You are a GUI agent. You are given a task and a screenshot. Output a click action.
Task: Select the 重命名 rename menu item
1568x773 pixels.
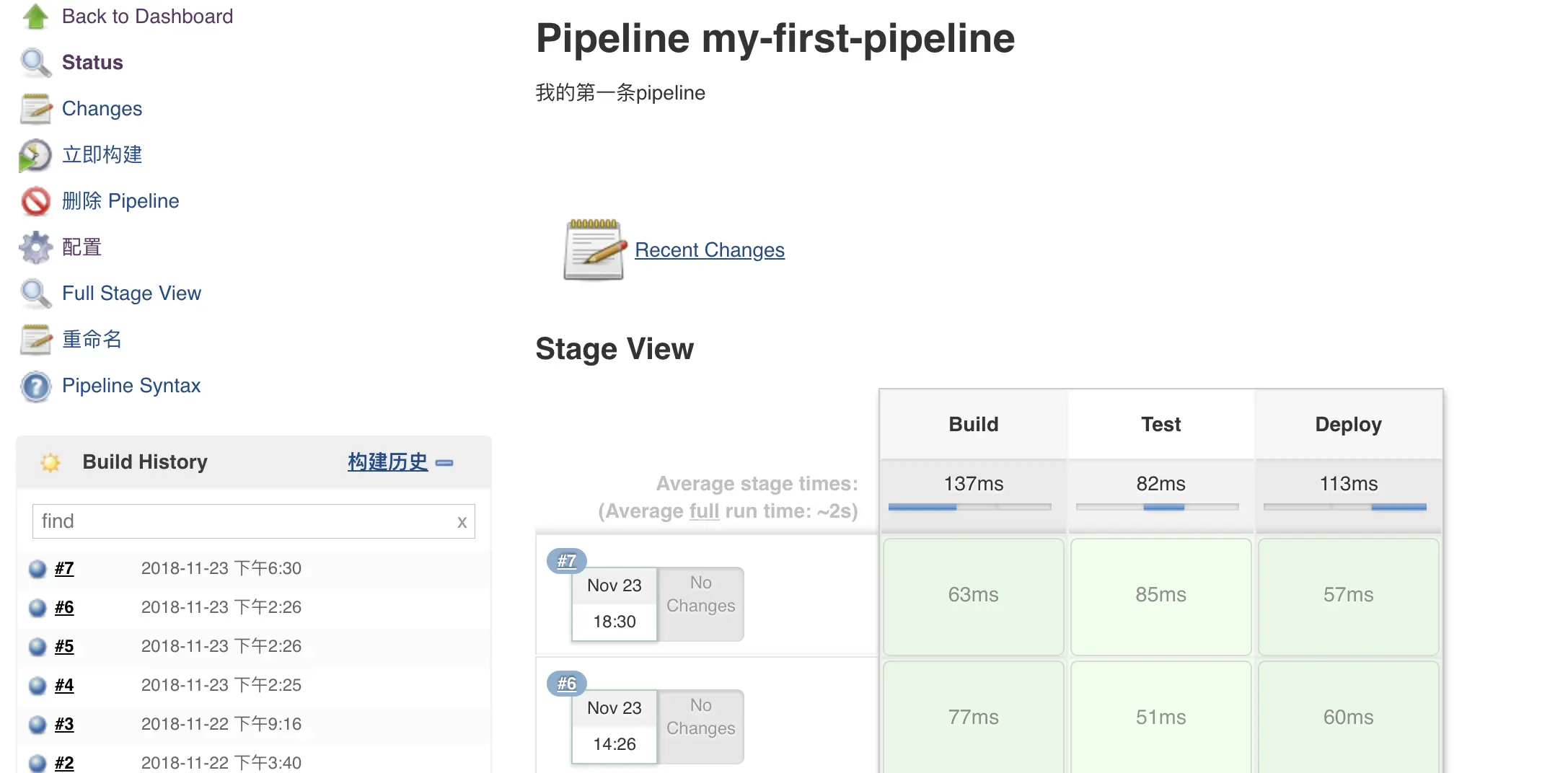coord(92,340)
